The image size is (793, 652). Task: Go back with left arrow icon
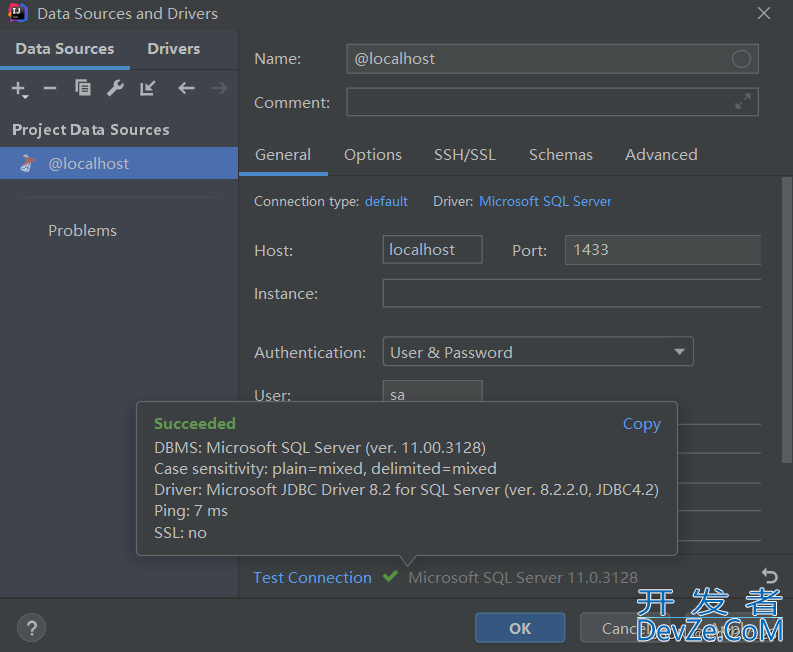[186, 89]
